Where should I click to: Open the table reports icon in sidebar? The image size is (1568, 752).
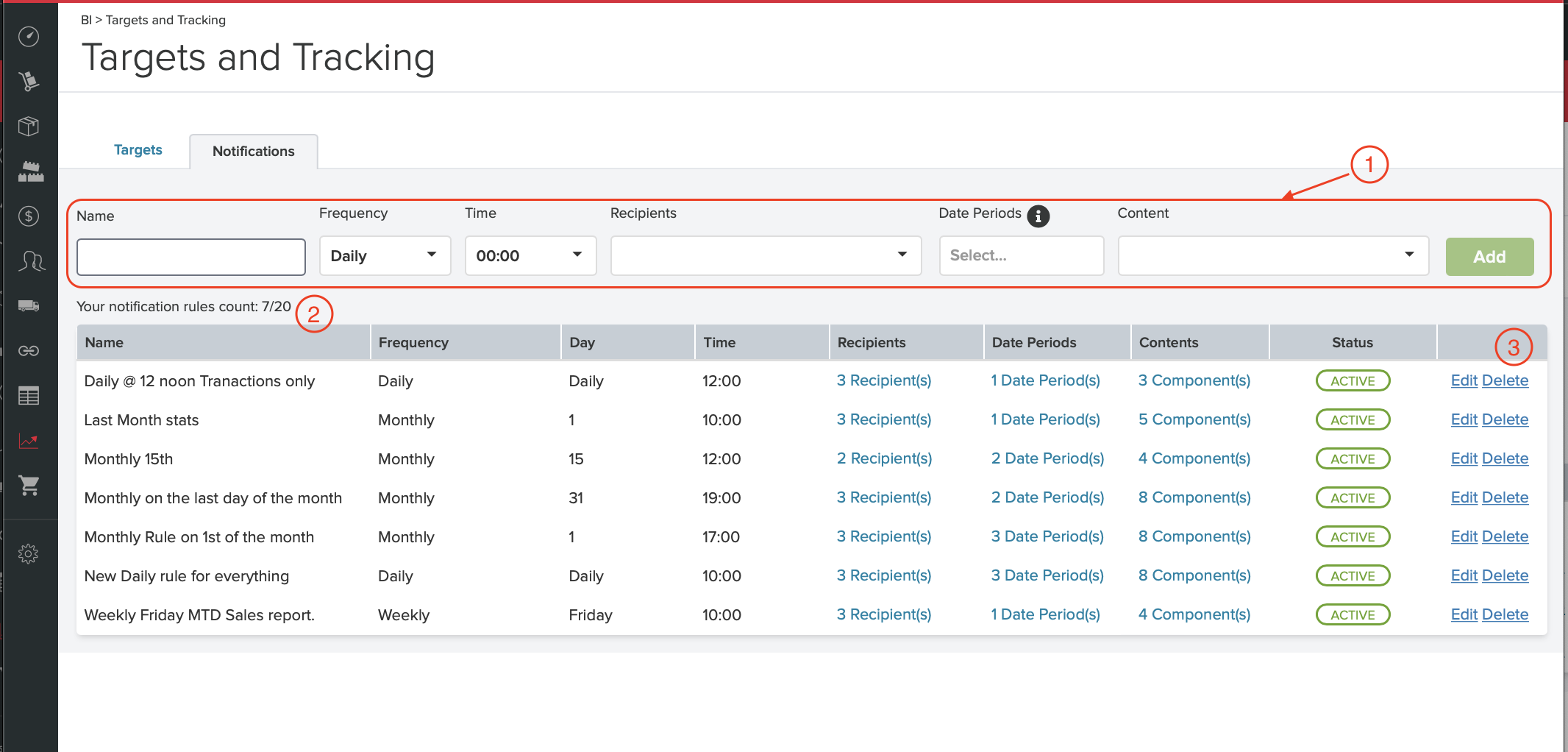pyautogui.click(x=29, y=396)
